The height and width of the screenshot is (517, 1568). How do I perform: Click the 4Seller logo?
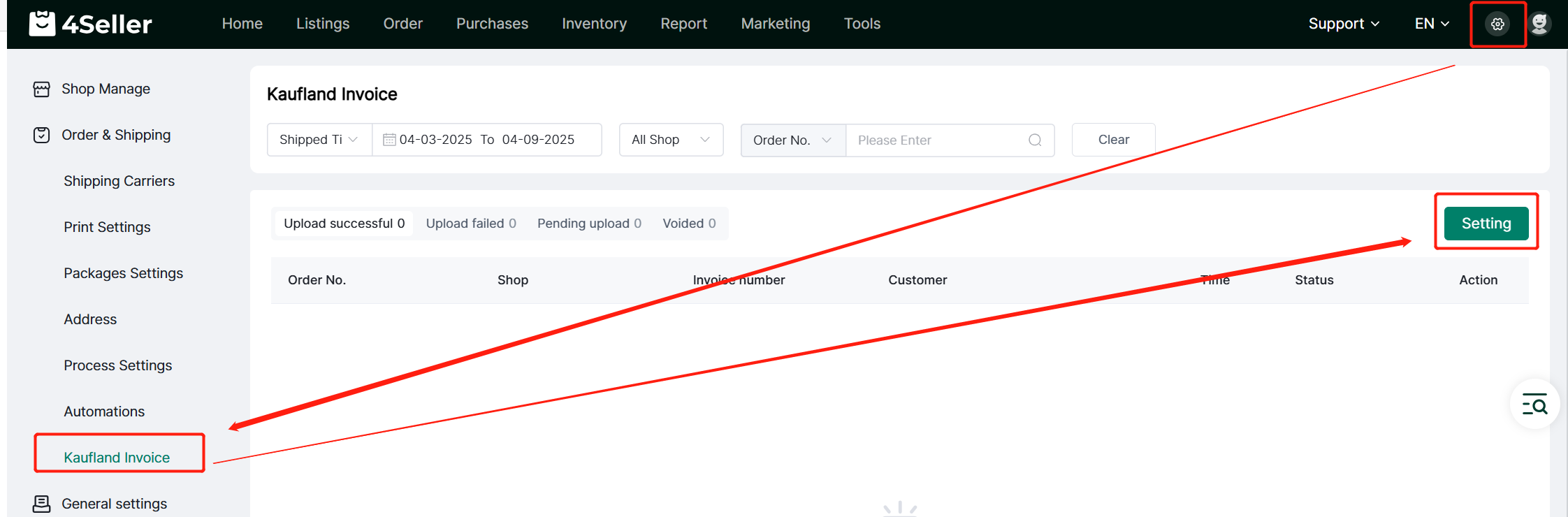click(x=90, y=24)
